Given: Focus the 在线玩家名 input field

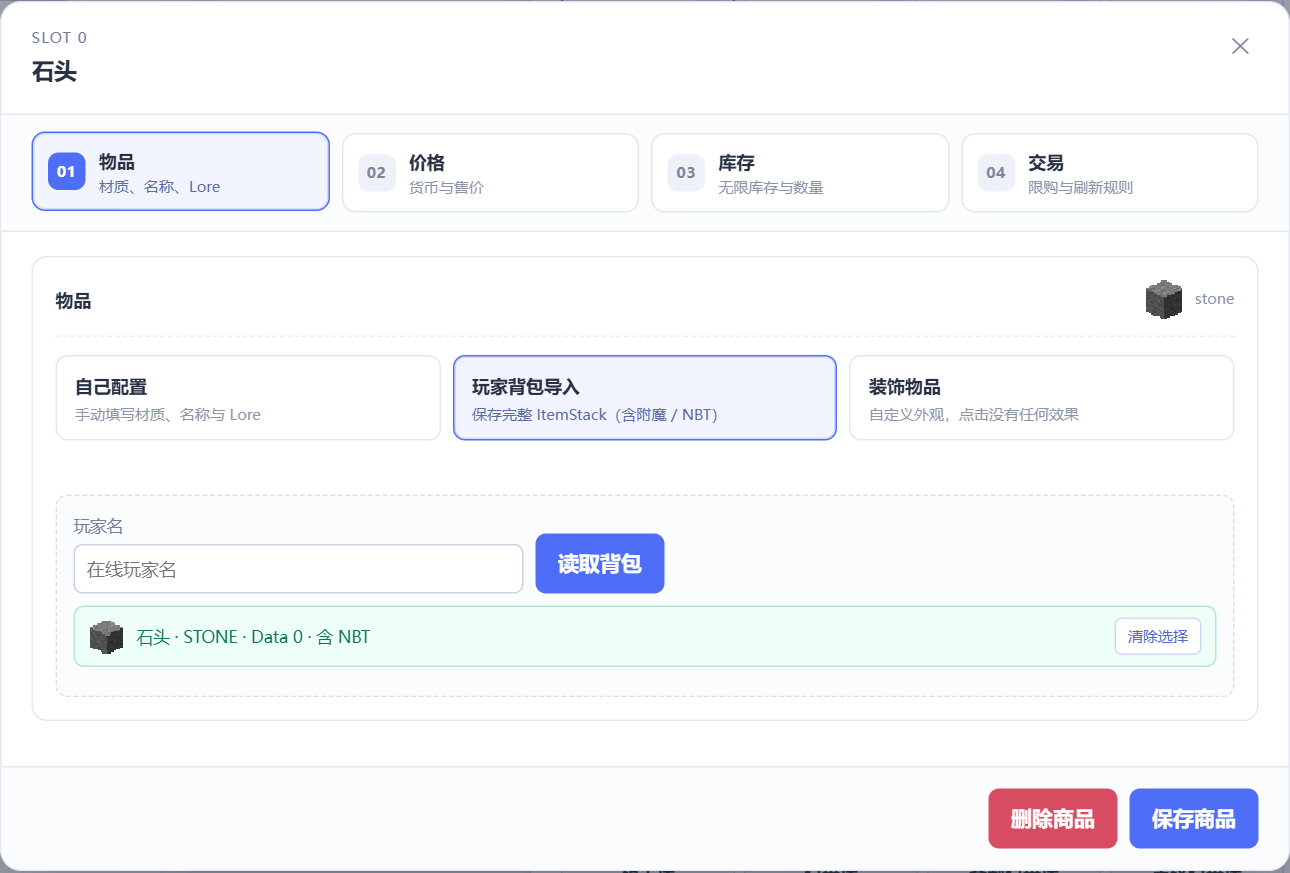Looking at the screenshot, I should click(x=298, y=569).
